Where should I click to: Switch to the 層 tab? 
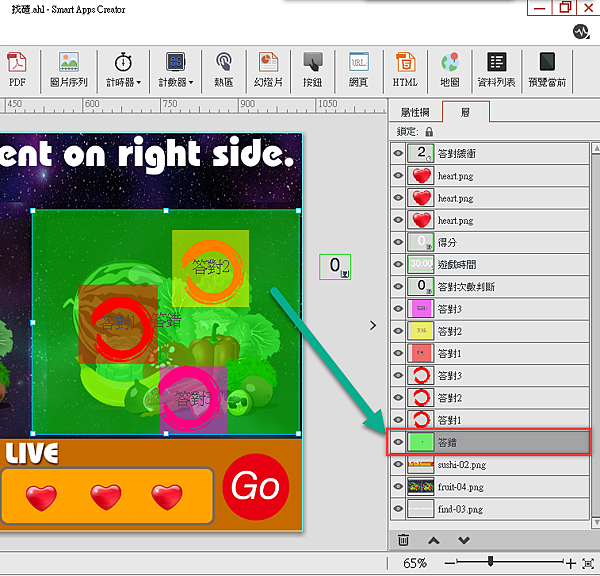click(465, 112)
